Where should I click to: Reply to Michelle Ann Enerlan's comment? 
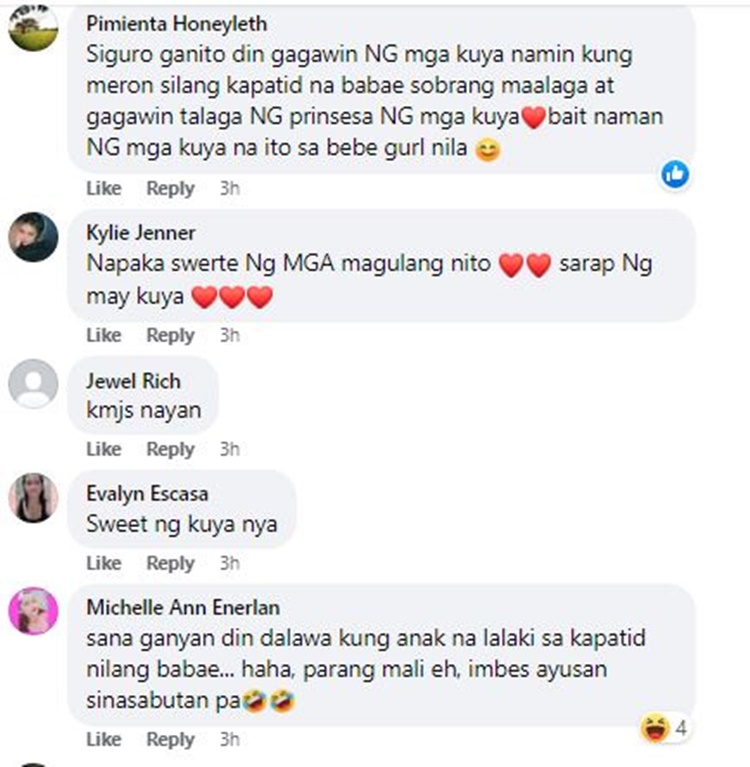(170, 739)
